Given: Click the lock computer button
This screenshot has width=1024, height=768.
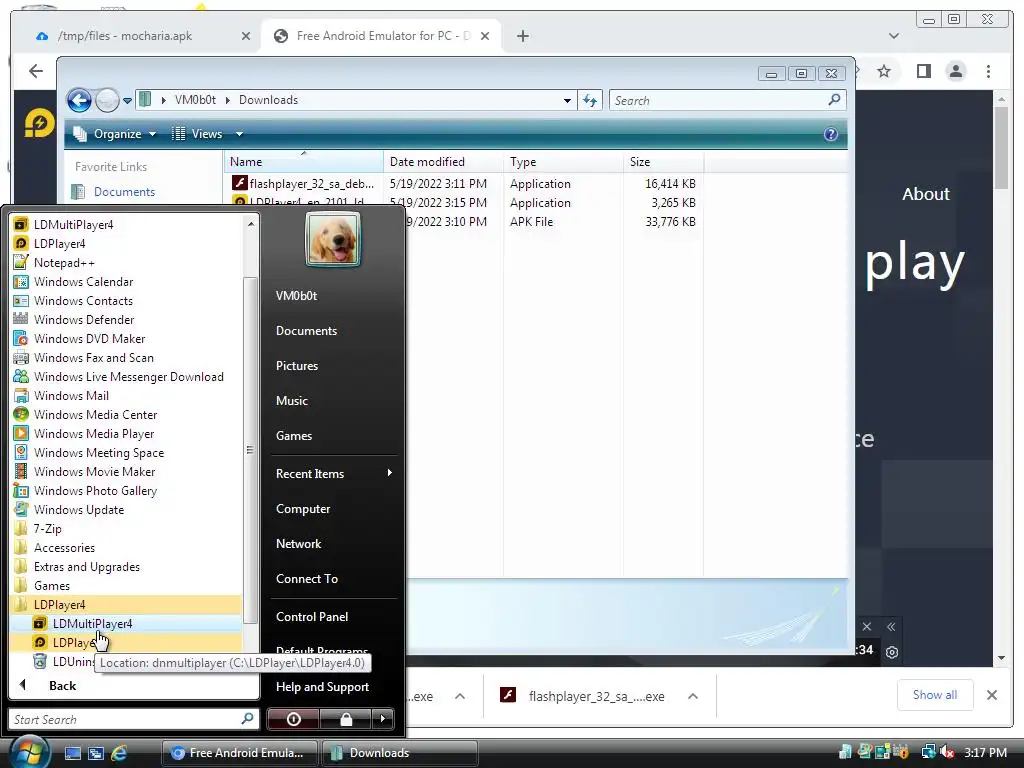Looking at the screenshot, I should tap(346, 719).
